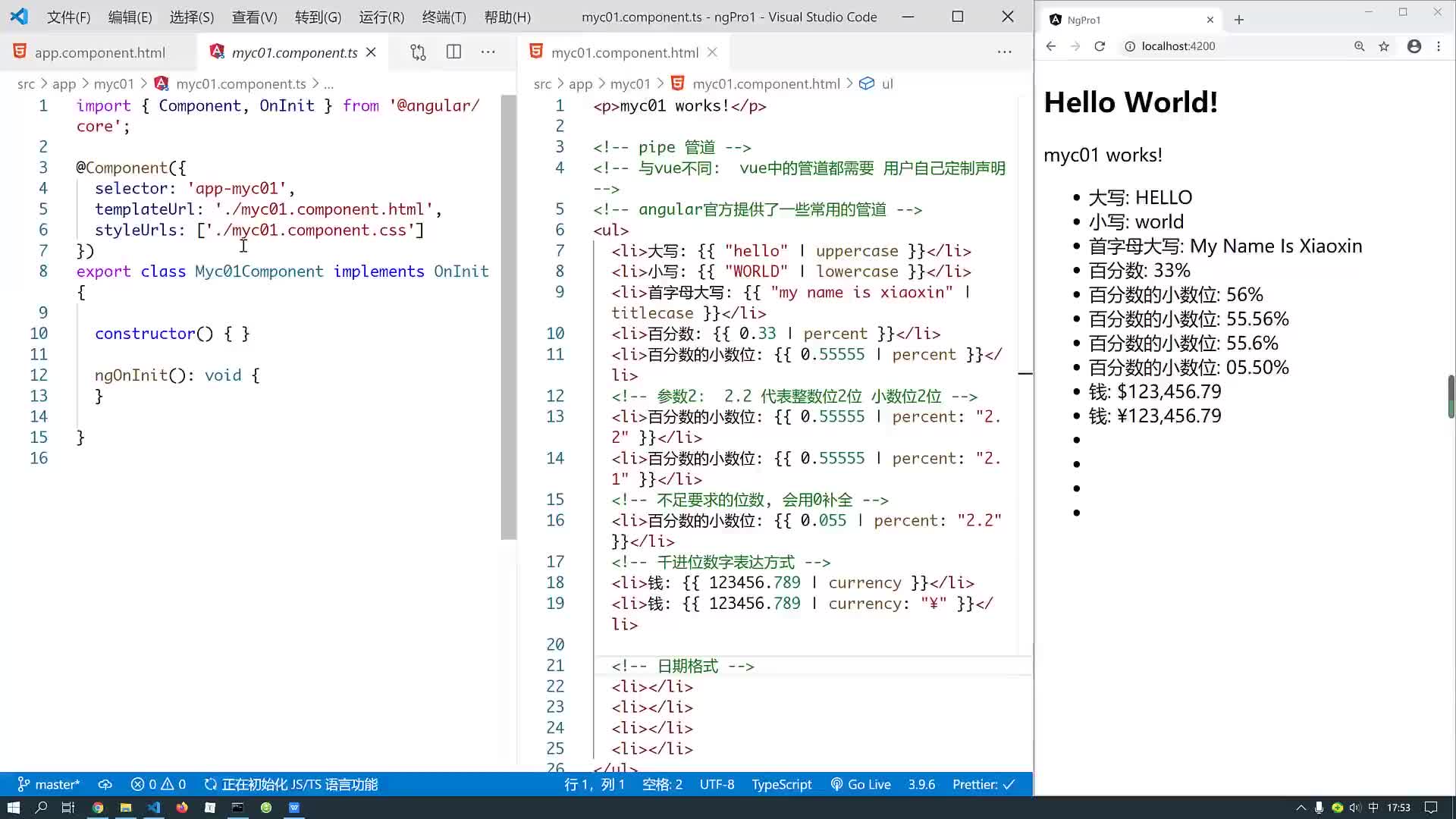
Task: Click the publish to cloud sync icon
Action: (x=105, y=784)
